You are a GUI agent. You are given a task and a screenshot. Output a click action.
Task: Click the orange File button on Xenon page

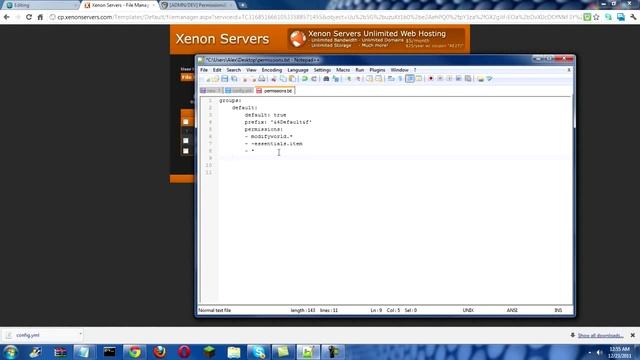tap(187, 77)
